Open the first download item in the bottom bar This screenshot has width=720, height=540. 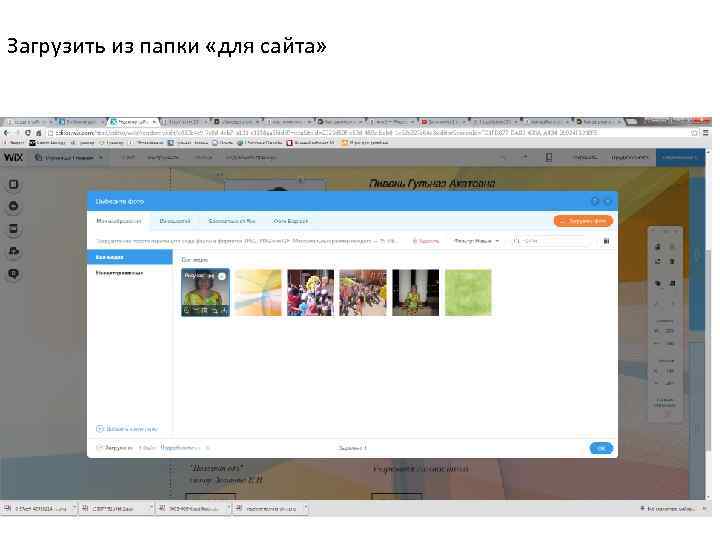tap(36, 509)
